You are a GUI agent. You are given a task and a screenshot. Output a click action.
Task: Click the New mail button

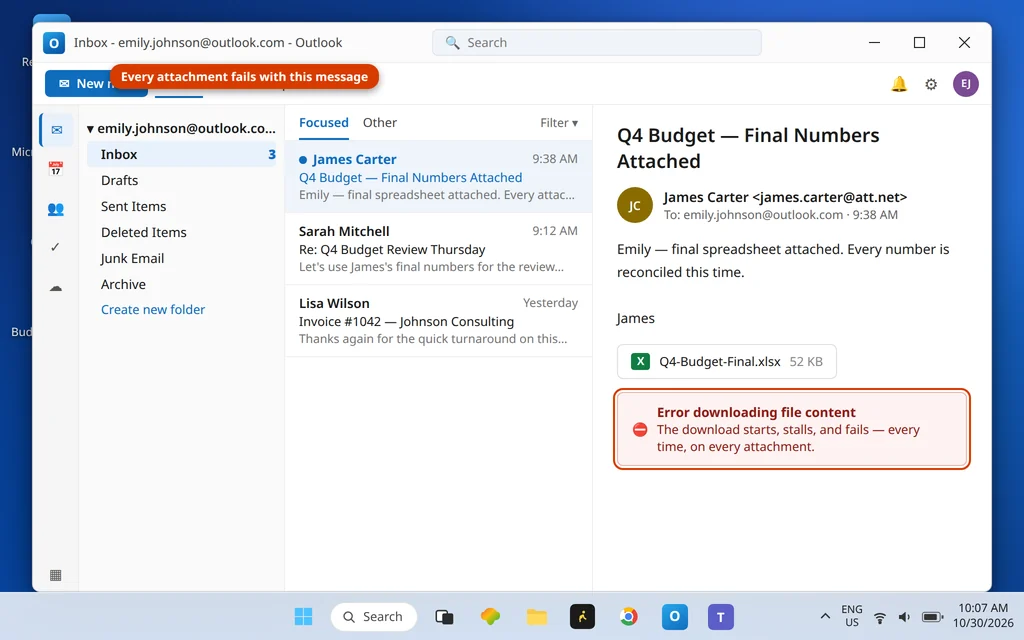(x=96, y=84)
